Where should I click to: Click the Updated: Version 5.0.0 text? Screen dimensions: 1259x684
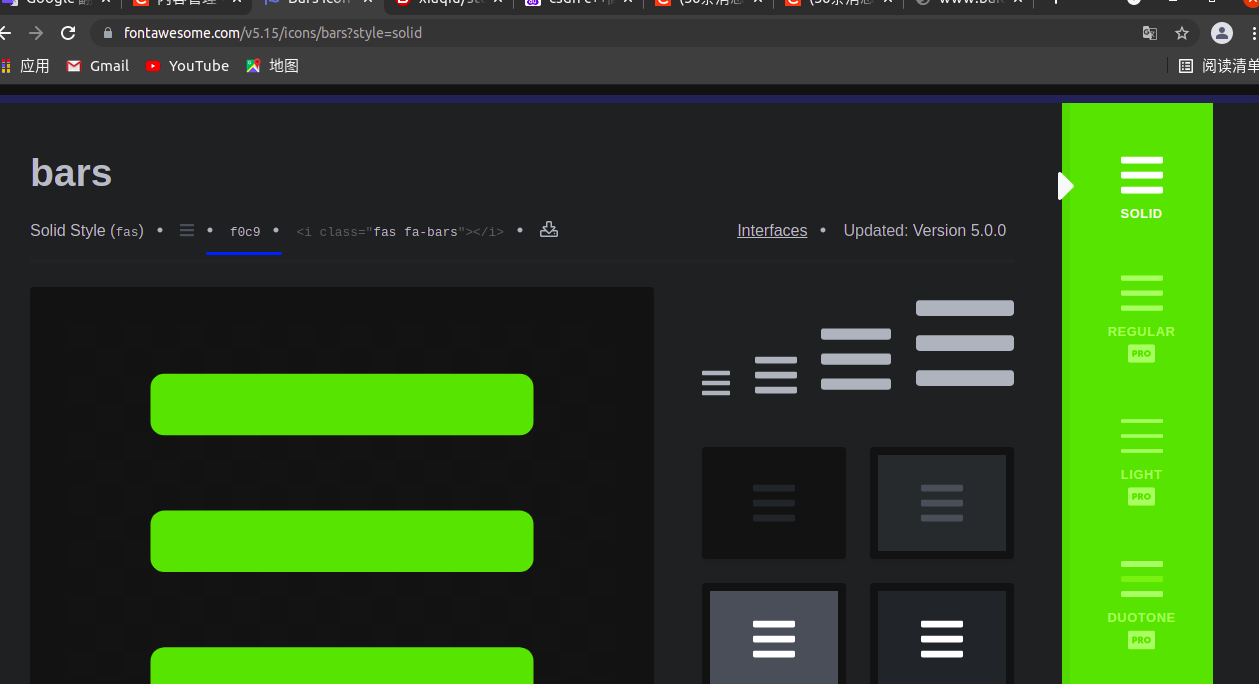925,230
